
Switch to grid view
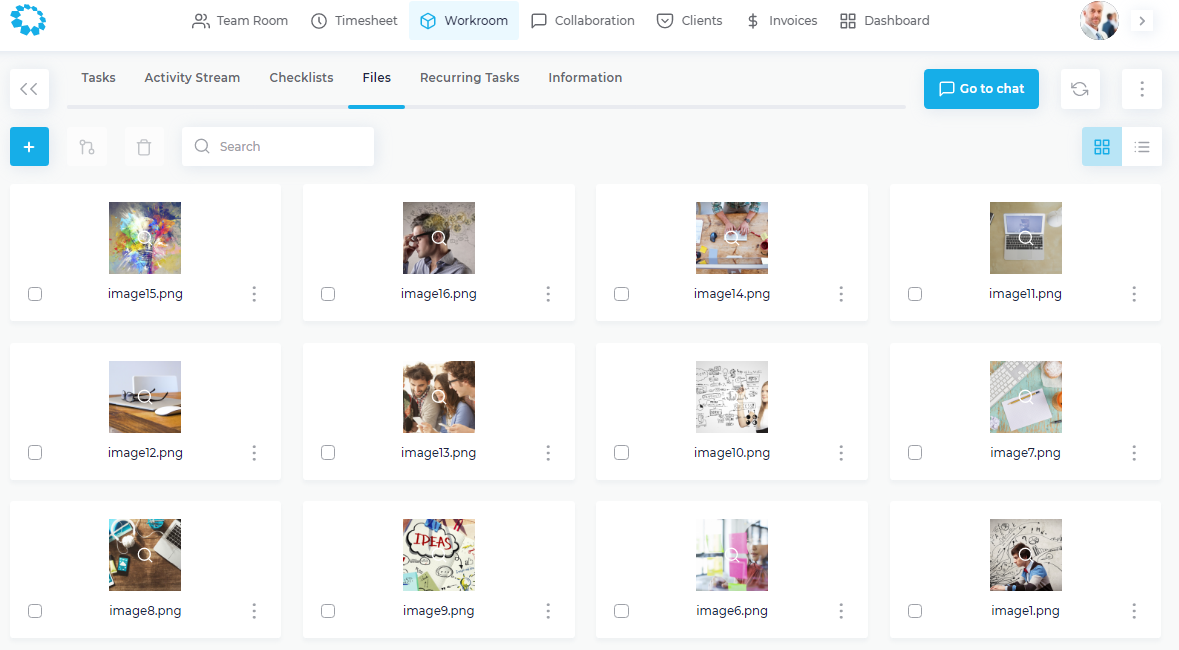[1102, 147]
